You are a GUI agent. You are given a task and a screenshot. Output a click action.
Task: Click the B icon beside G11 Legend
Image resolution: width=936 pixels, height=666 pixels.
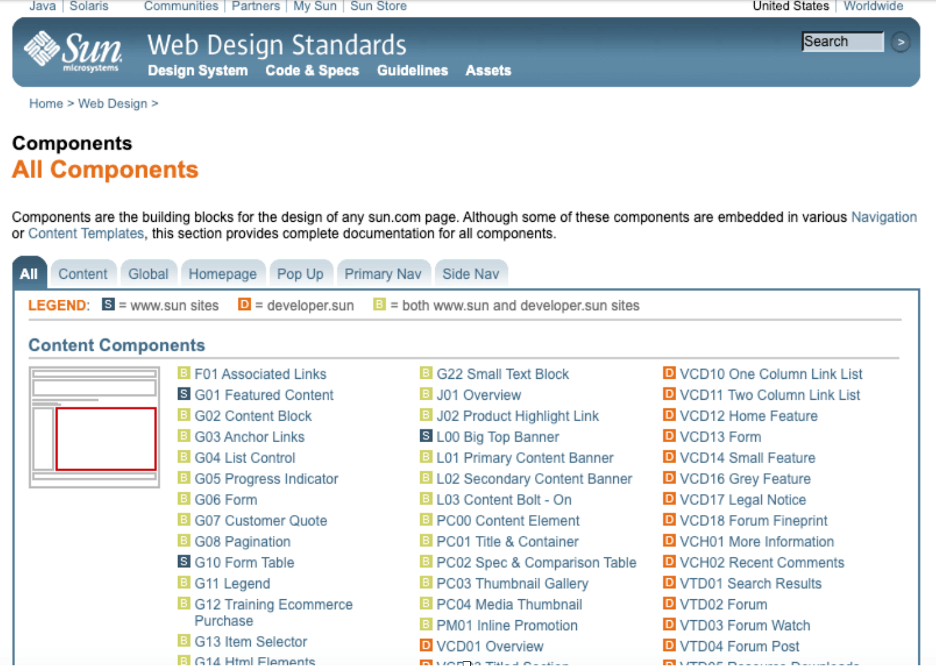(184, 582)
